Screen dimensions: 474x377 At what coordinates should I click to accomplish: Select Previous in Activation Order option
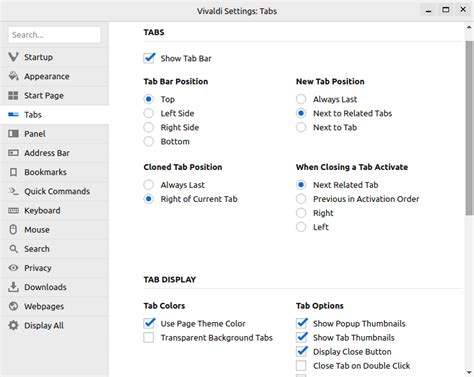[x=301, y=199]
